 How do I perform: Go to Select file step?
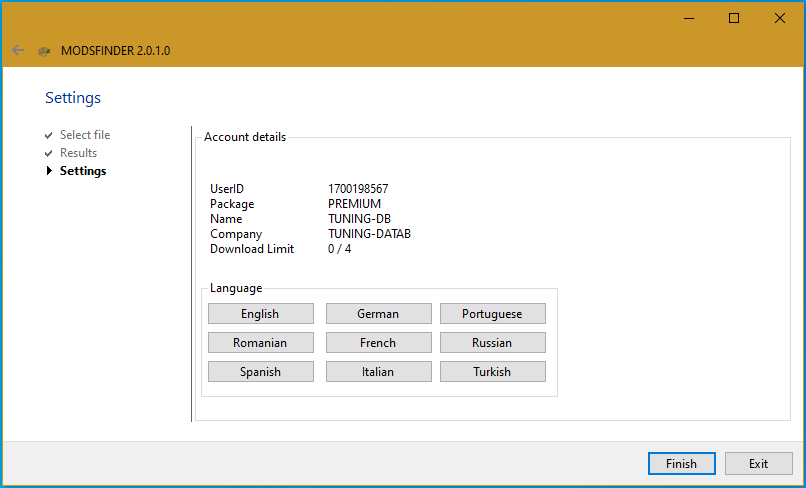84,135
